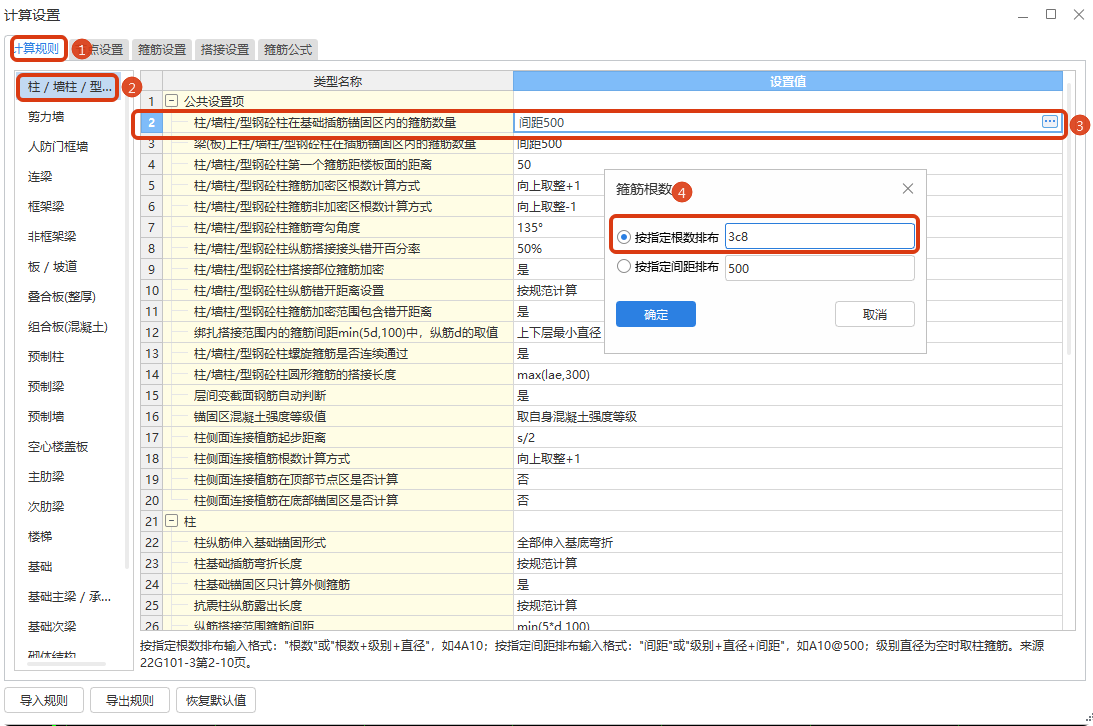Select 剪力墙 in the left list
1093x726 pixels.
coord(46,116)
